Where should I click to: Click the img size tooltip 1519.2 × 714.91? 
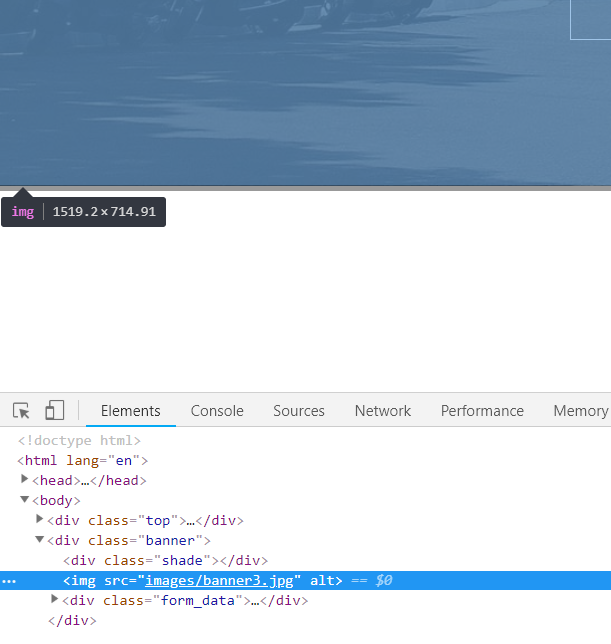pos(83,212)
